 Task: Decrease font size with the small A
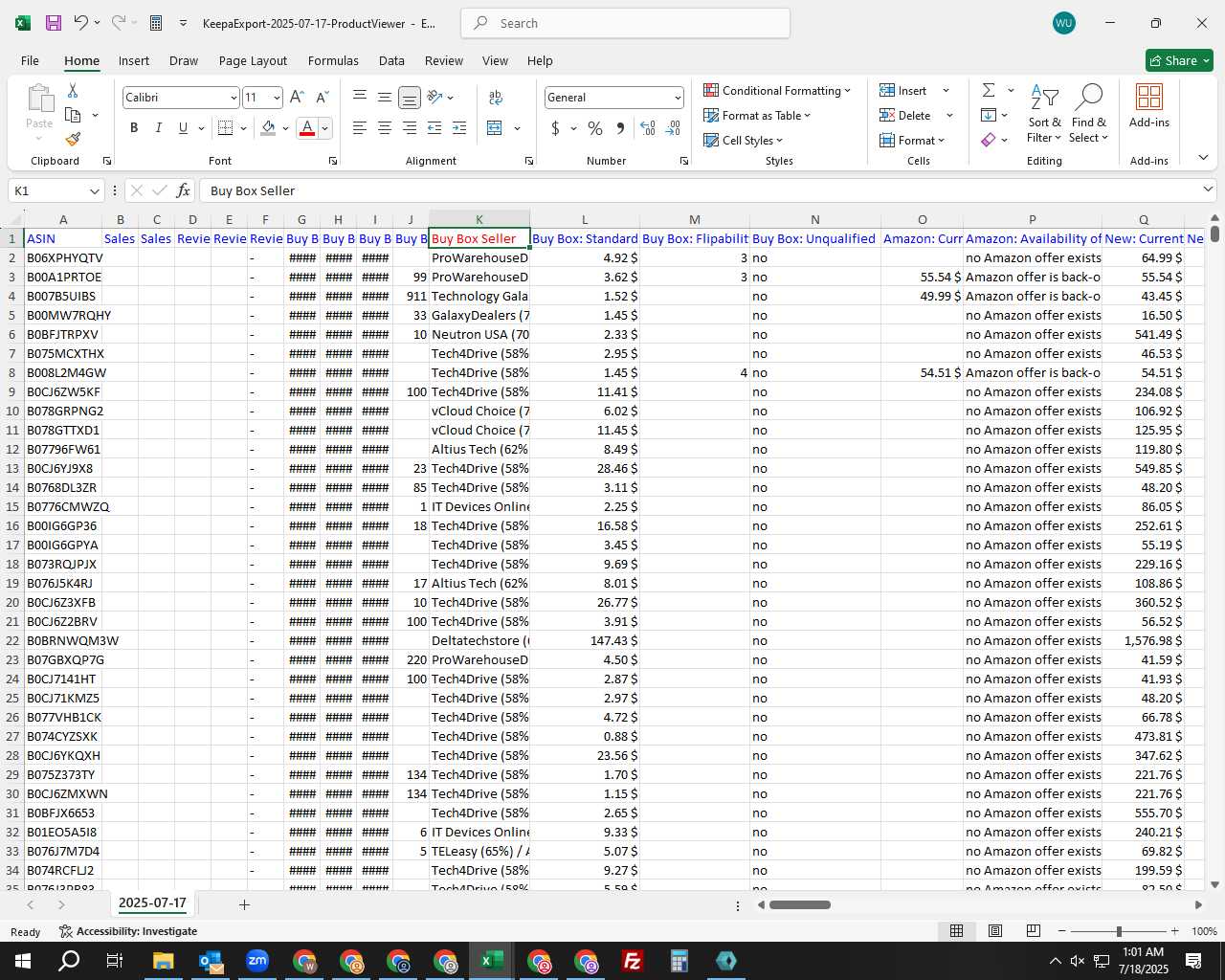pos(322,98)
